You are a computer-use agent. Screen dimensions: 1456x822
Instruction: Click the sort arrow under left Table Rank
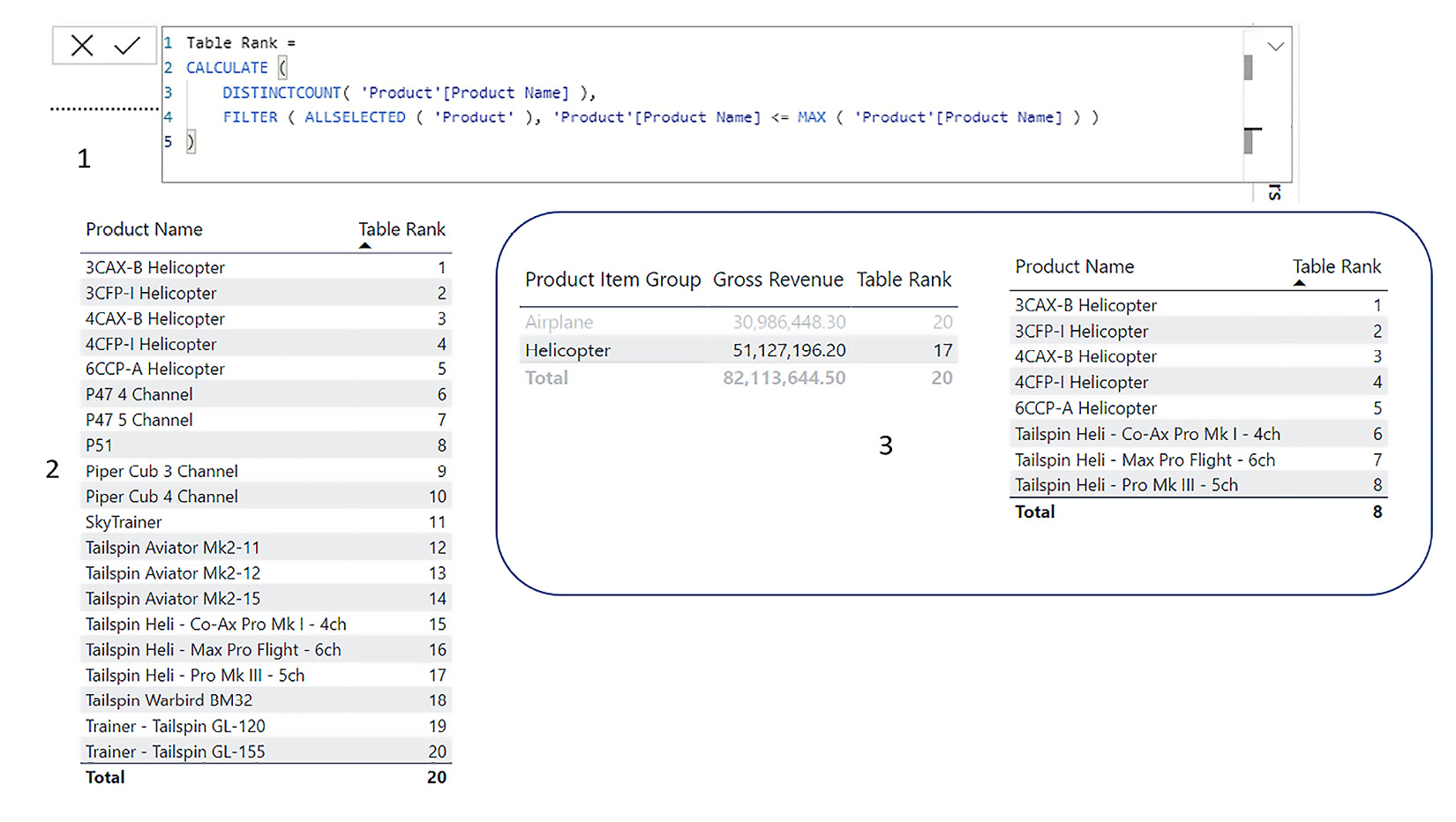click(x=365, y=246)
